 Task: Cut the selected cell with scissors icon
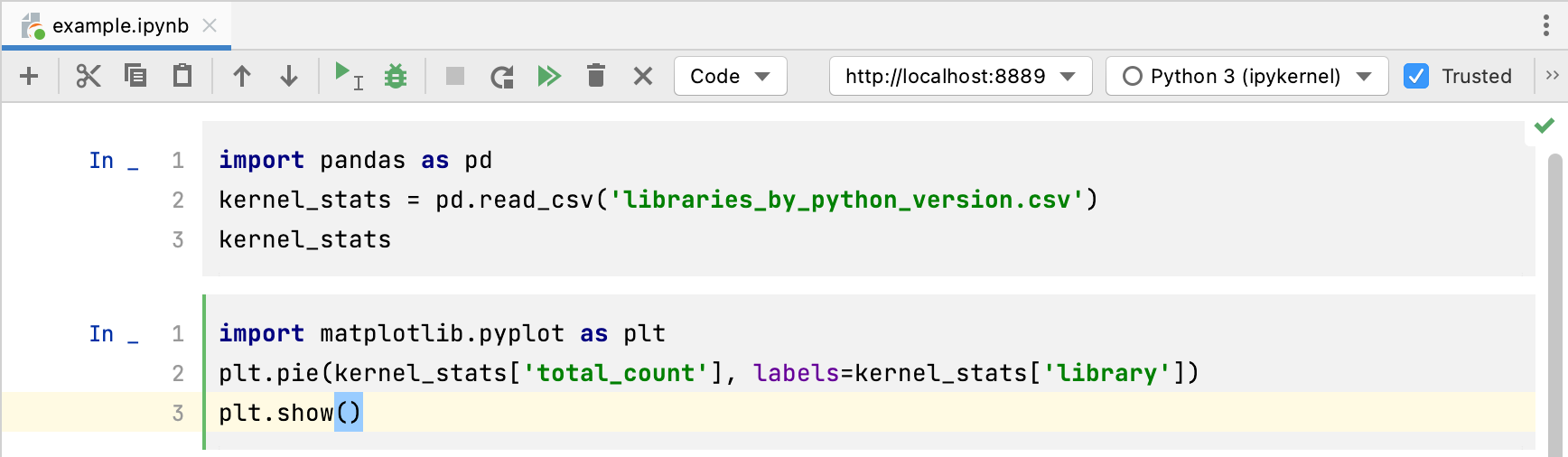pyautogui.click(x=88, y=76)
